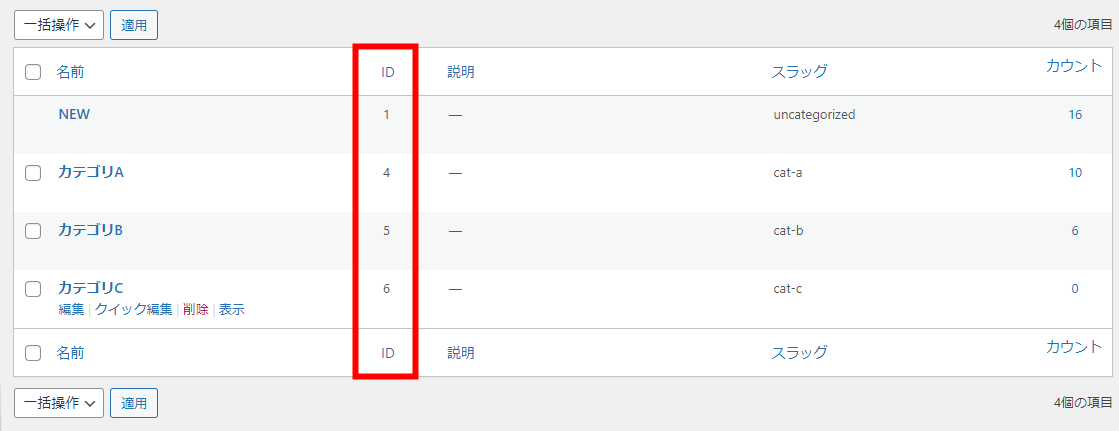
Task: Toggle the select-all checkbox in table footer
Action: click(x=33, y=352)
